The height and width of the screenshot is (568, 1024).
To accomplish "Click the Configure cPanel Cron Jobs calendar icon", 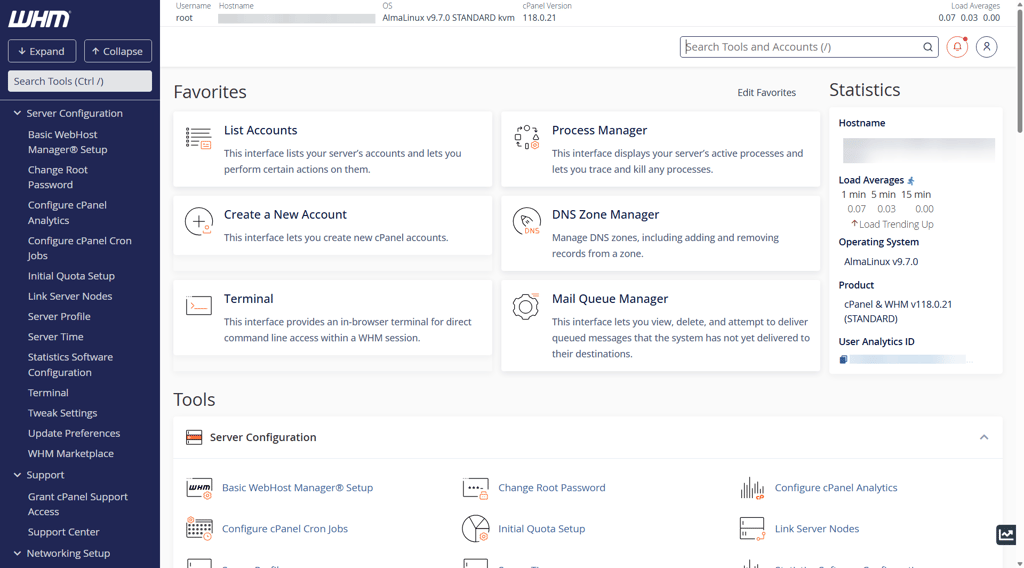I will [199, 529].
